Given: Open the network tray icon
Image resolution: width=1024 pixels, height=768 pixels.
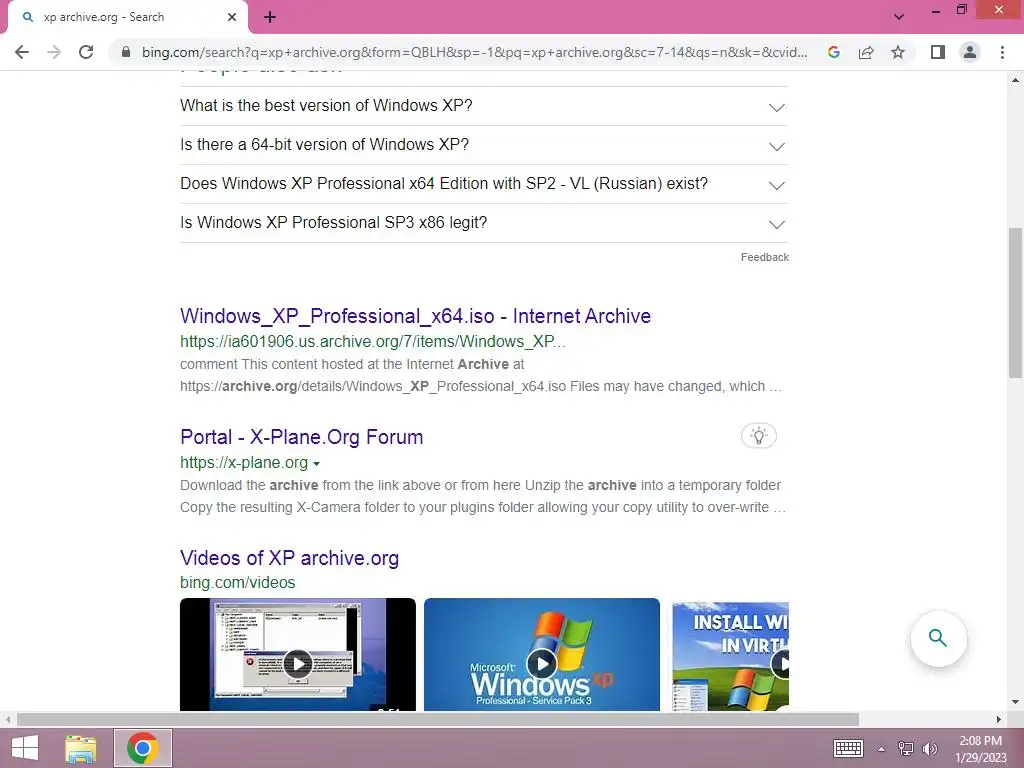Looking at the screenshot, I should point(906,749).
